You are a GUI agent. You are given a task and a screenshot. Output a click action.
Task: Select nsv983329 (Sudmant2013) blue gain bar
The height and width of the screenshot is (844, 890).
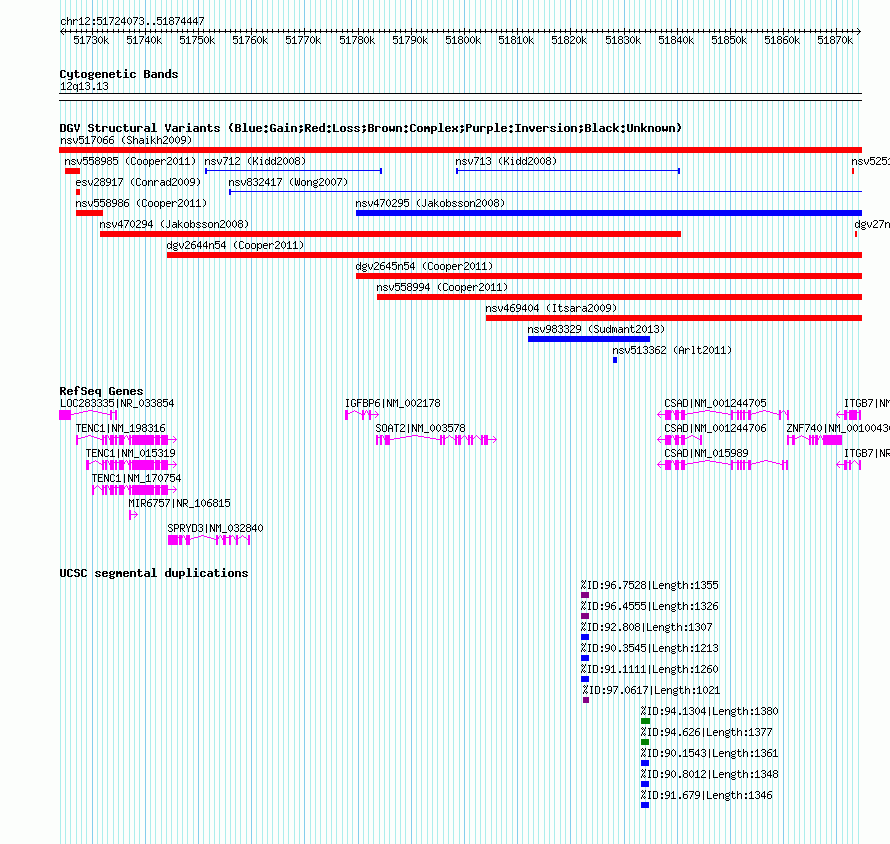(589, 339)
